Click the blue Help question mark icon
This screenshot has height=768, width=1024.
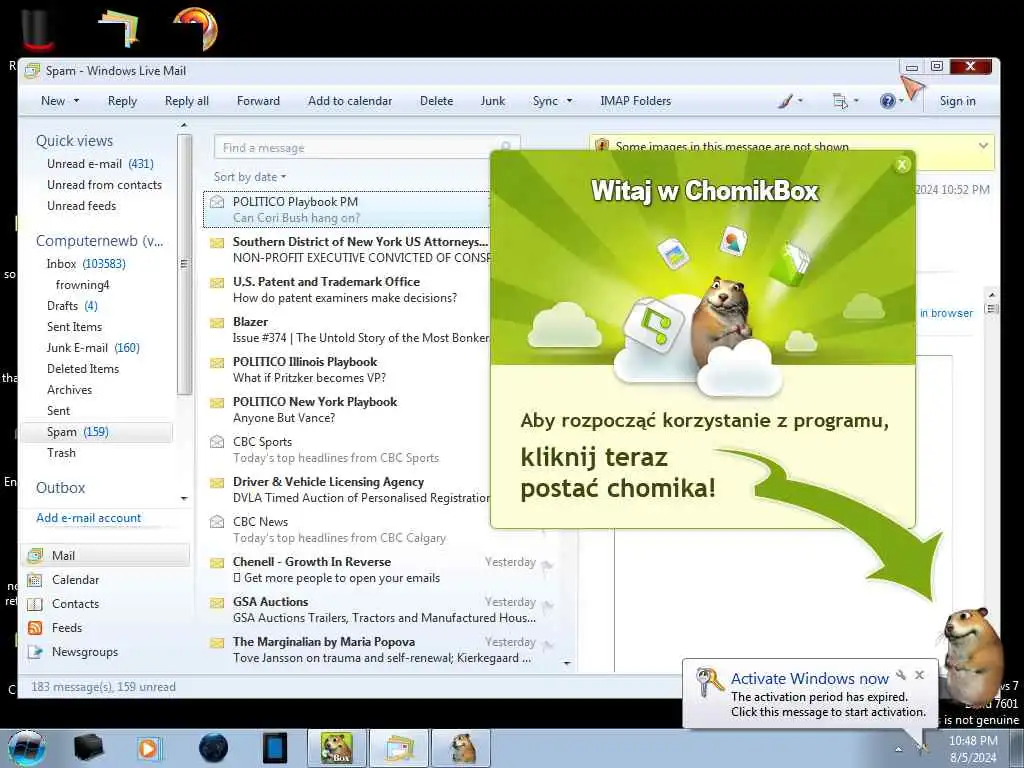[x=887, y=101]
